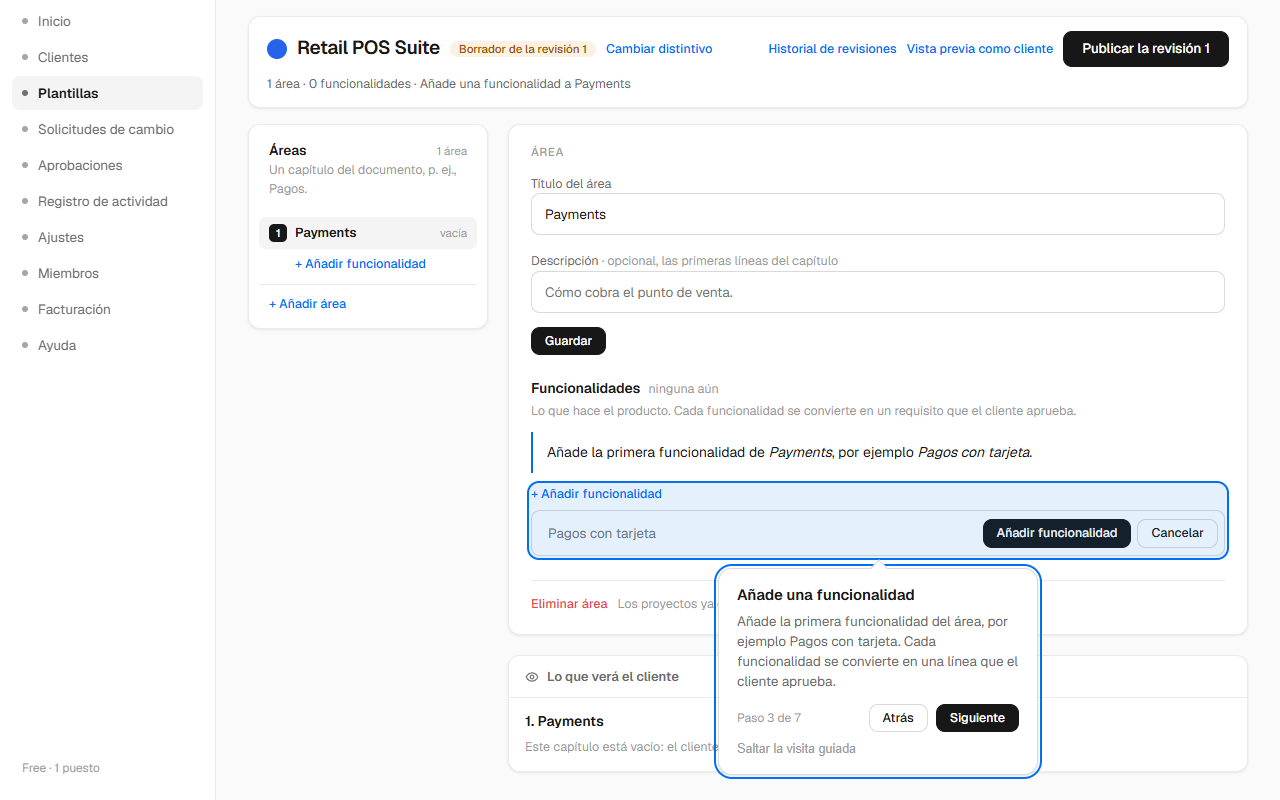Screen dimensions: 1280x800
Task: Click Cambiar distintivo link
Action: [x=659, y=49]
